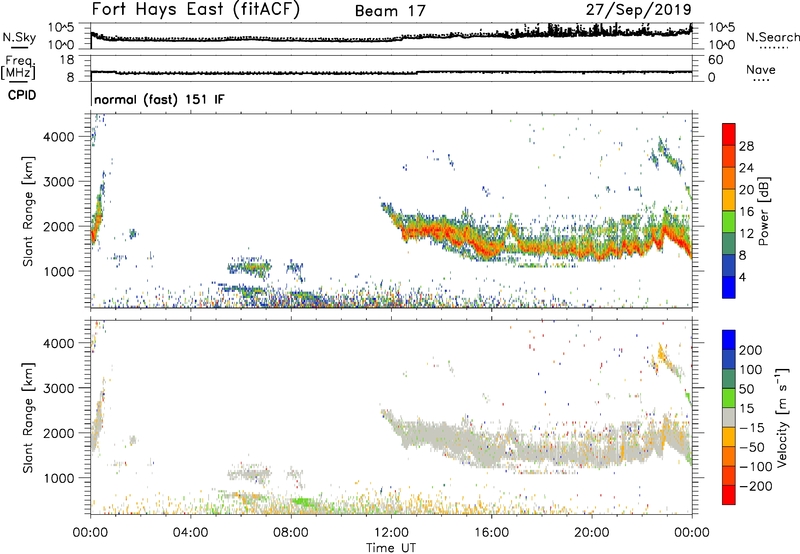Image resolution: width=800 pixels, height=554 pixels.
Task: Click the 'Nave' legend label
Action: point(760,70)
